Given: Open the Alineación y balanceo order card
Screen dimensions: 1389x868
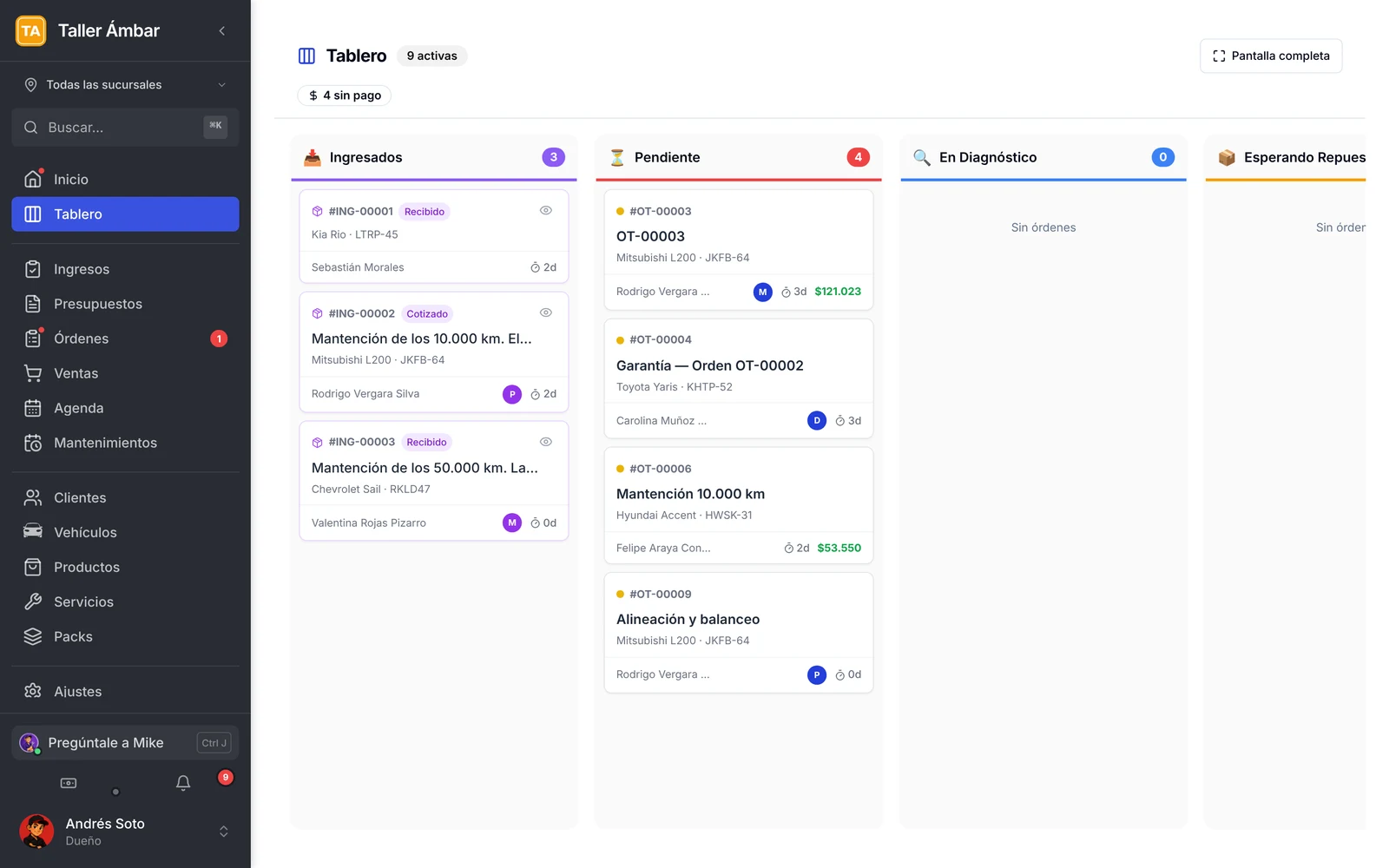Looking at the screenshot, I should pyautogui.click(x=739, y=633).
